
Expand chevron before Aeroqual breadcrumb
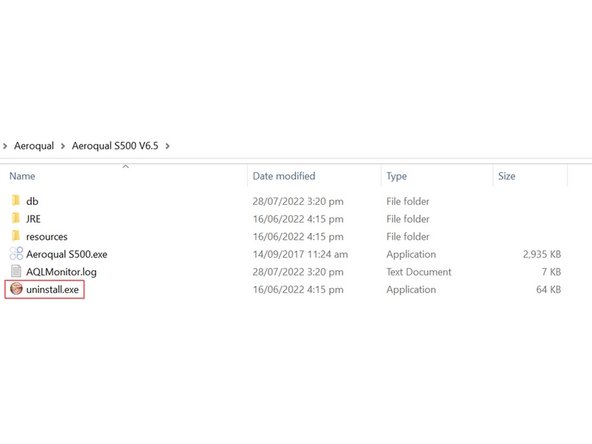tap(5, 146)
